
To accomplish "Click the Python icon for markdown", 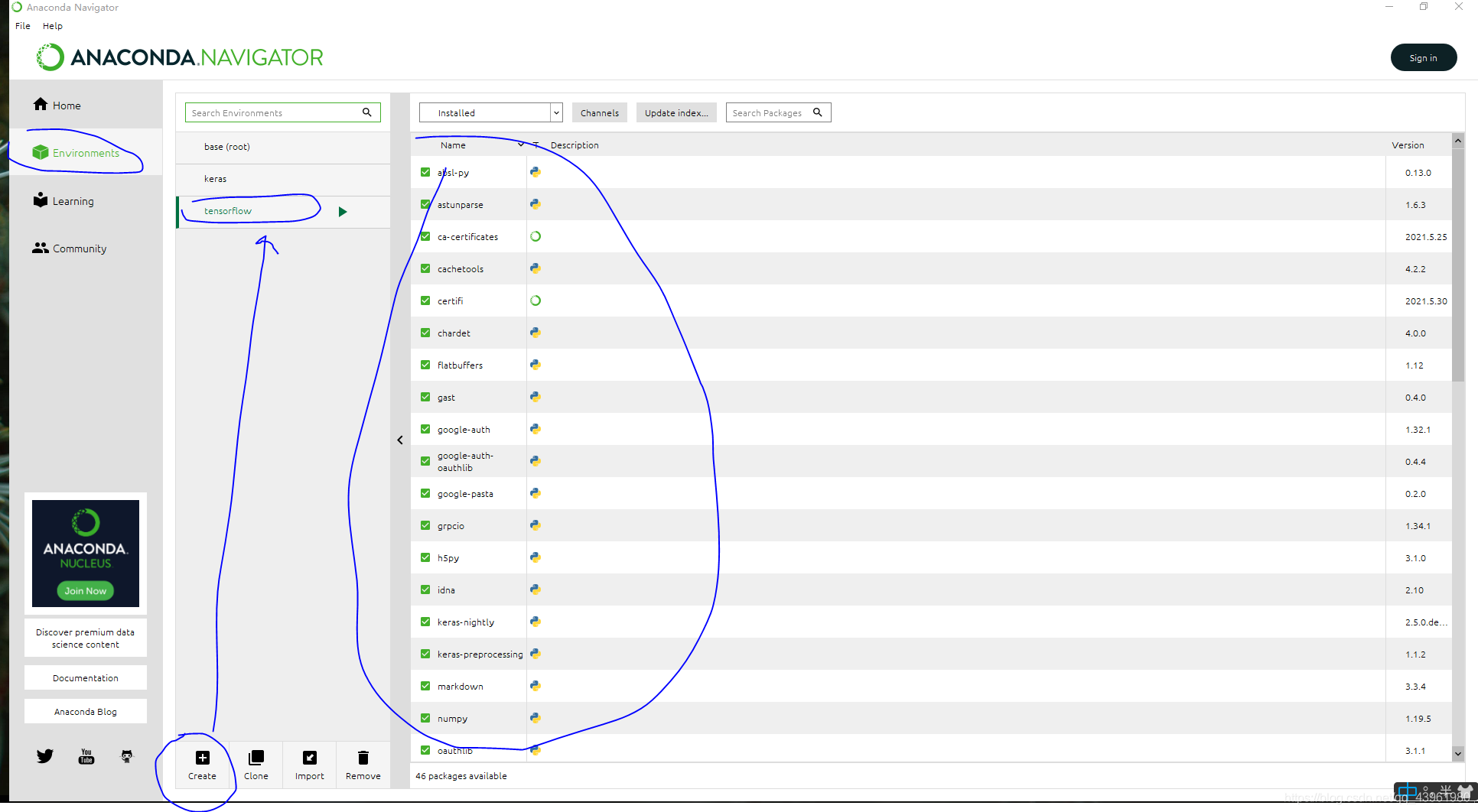I will [x=536, y=686].
